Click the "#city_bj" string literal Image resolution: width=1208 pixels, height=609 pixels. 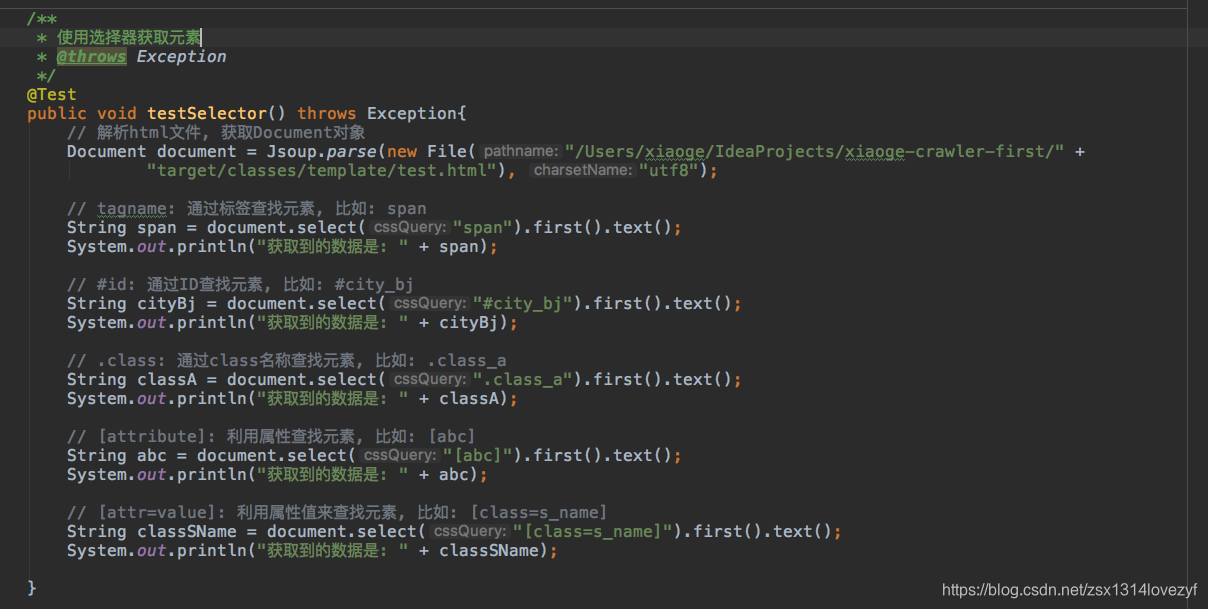[x=522, y=303]
